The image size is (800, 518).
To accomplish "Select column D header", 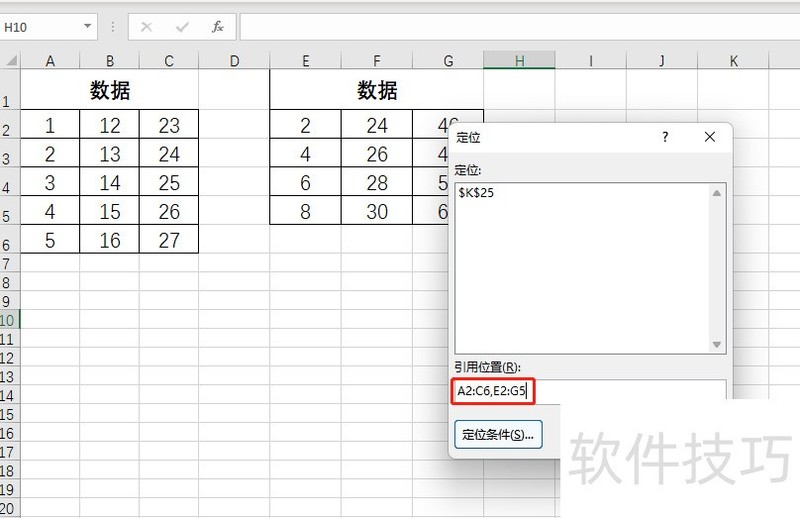I will point(234,61).
